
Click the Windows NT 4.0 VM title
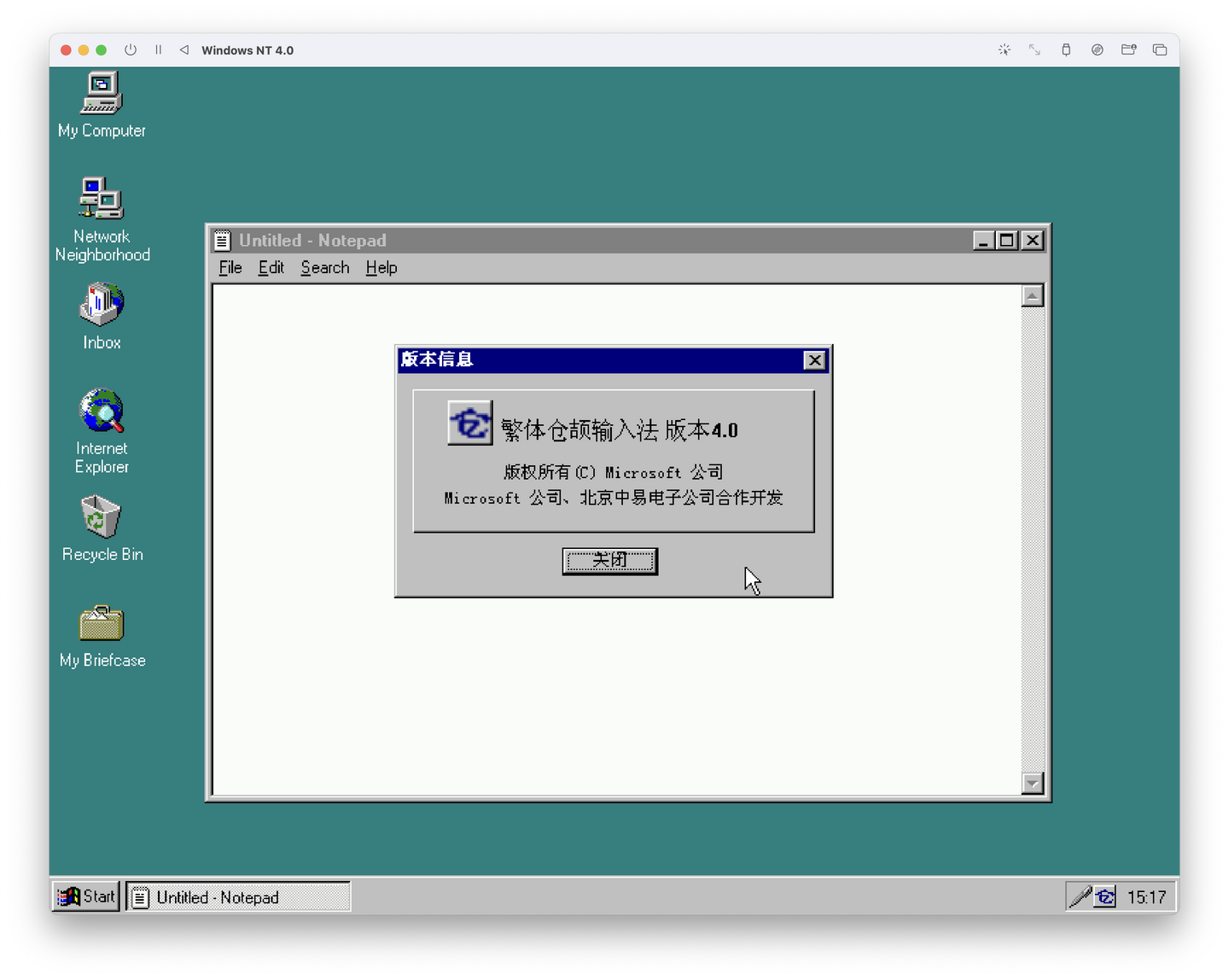pos(248,50)
